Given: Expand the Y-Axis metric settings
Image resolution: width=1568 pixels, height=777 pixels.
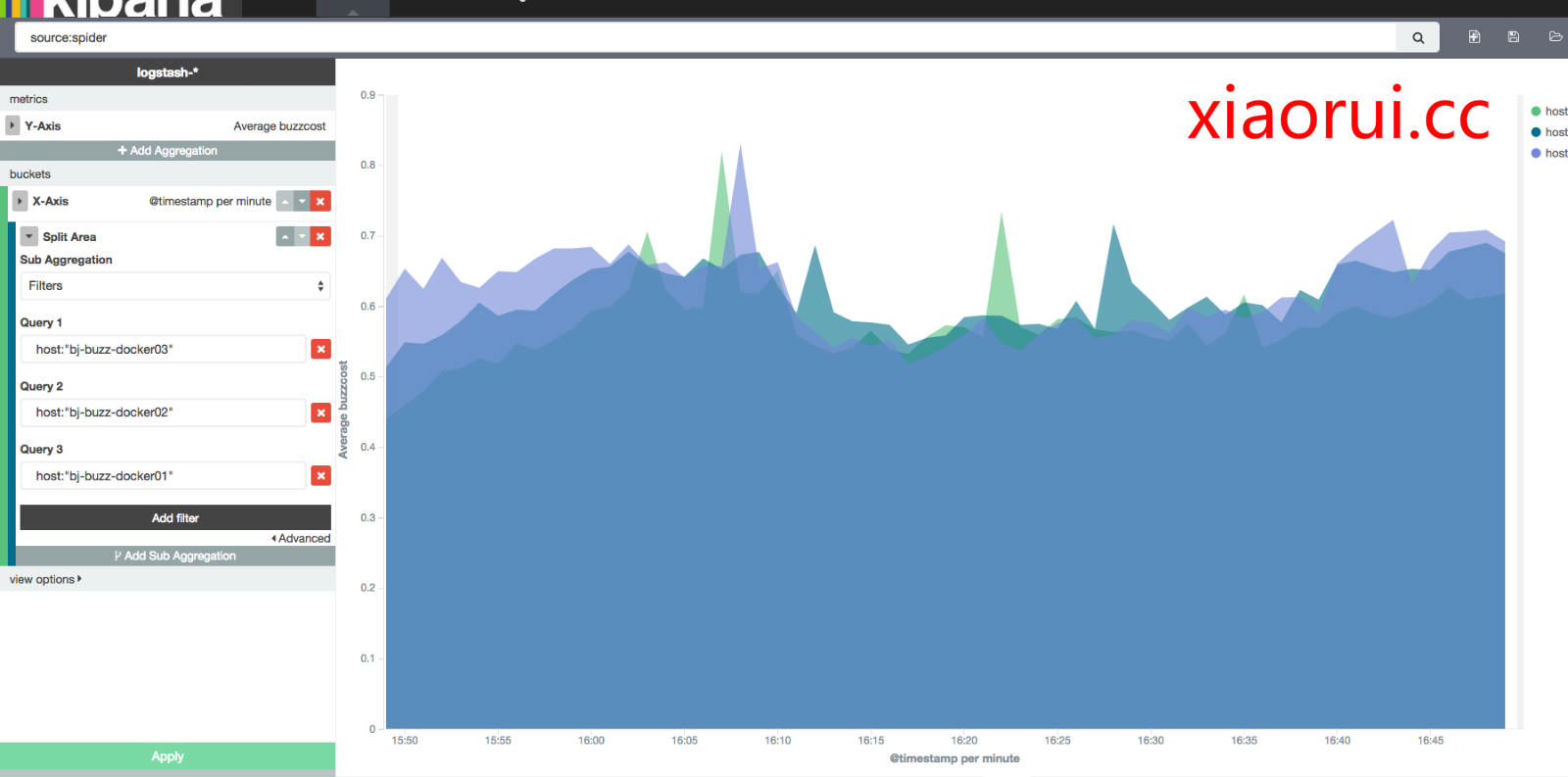Looking at the screenshot, I should coord(13,126).
